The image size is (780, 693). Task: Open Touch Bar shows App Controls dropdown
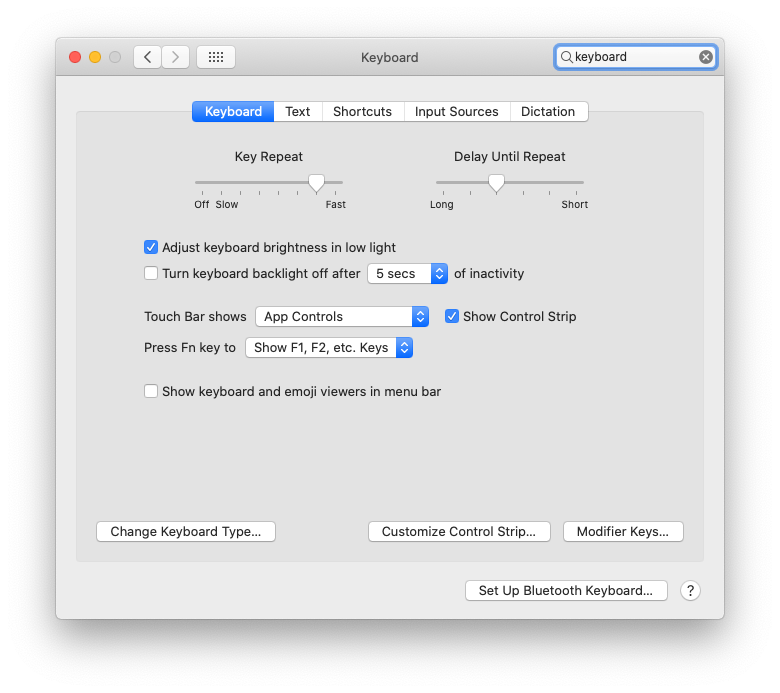(x=342, y=316)
